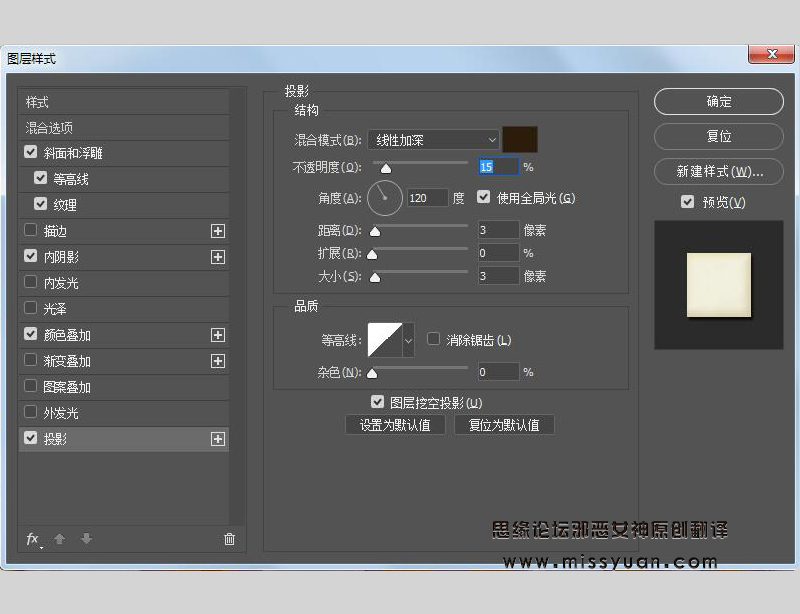Click the 设置为默认值 button

point(395,425)
